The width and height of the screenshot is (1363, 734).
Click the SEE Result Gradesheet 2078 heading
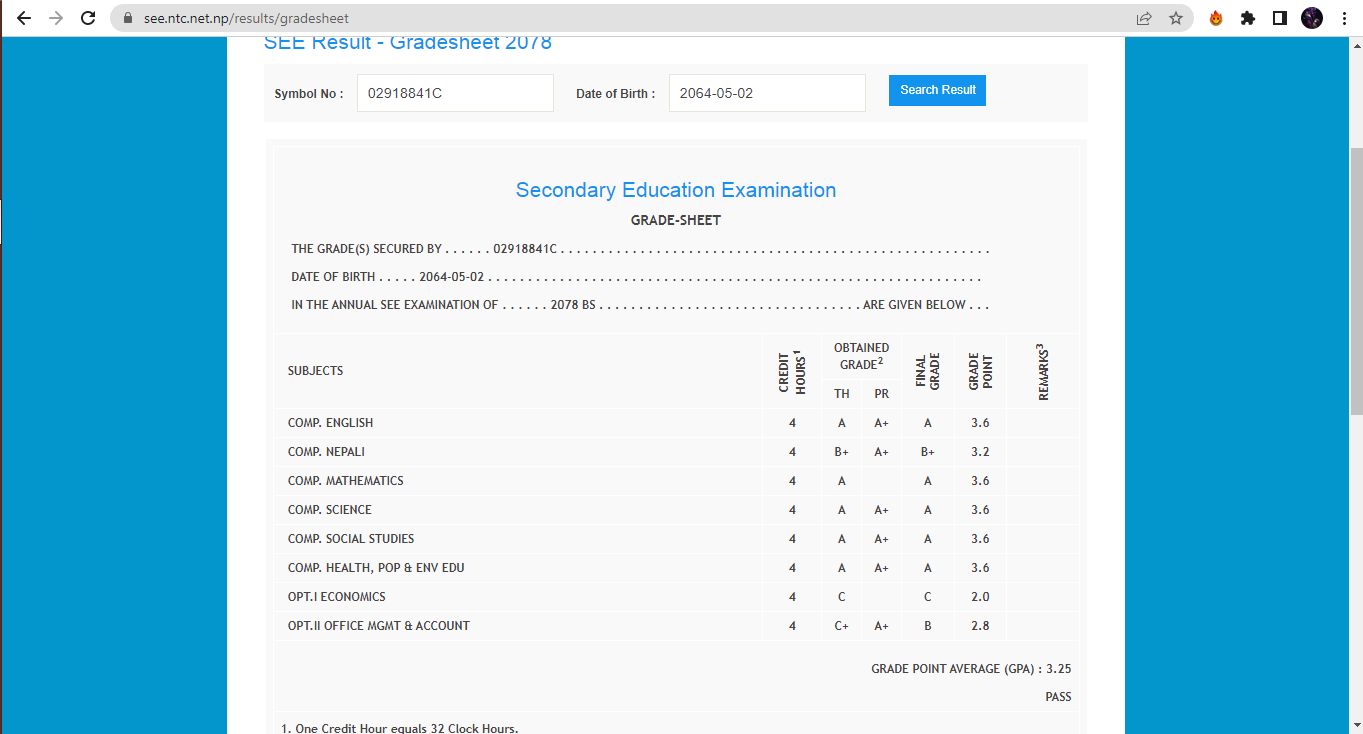pos(407,43)
